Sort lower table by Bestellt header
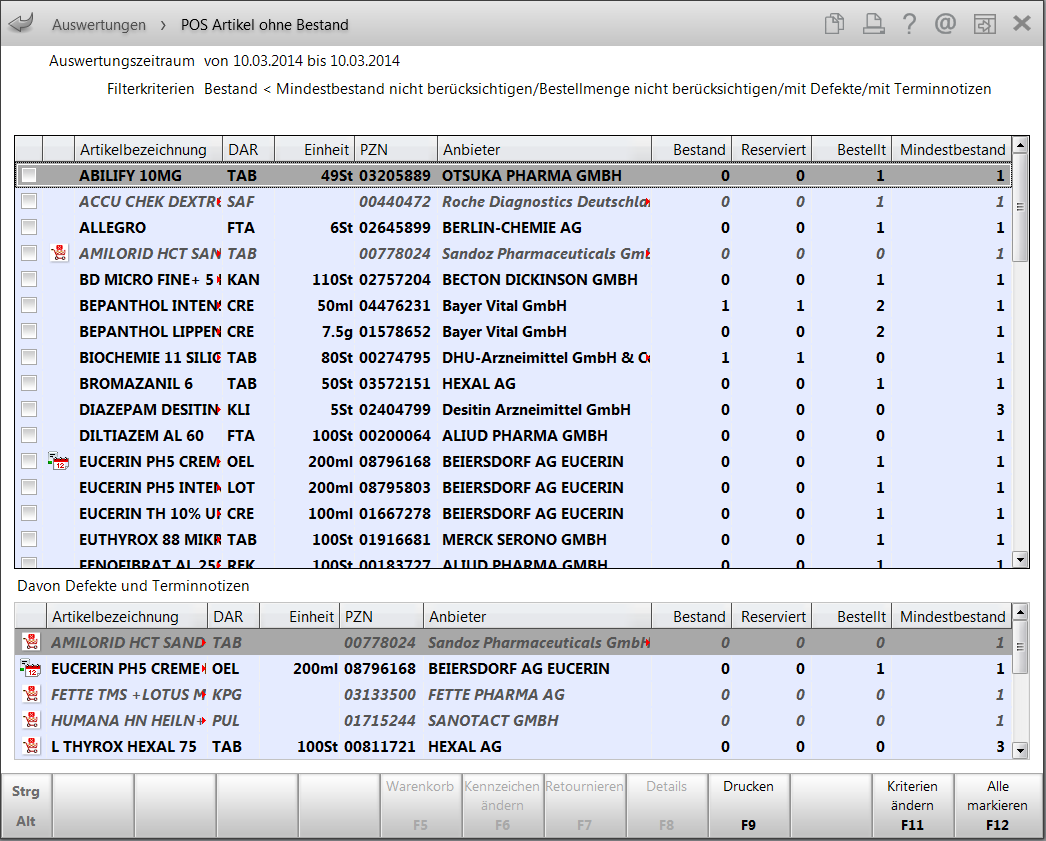Image resolution: width=1046 pixels, height=841 pixels. 852,616
